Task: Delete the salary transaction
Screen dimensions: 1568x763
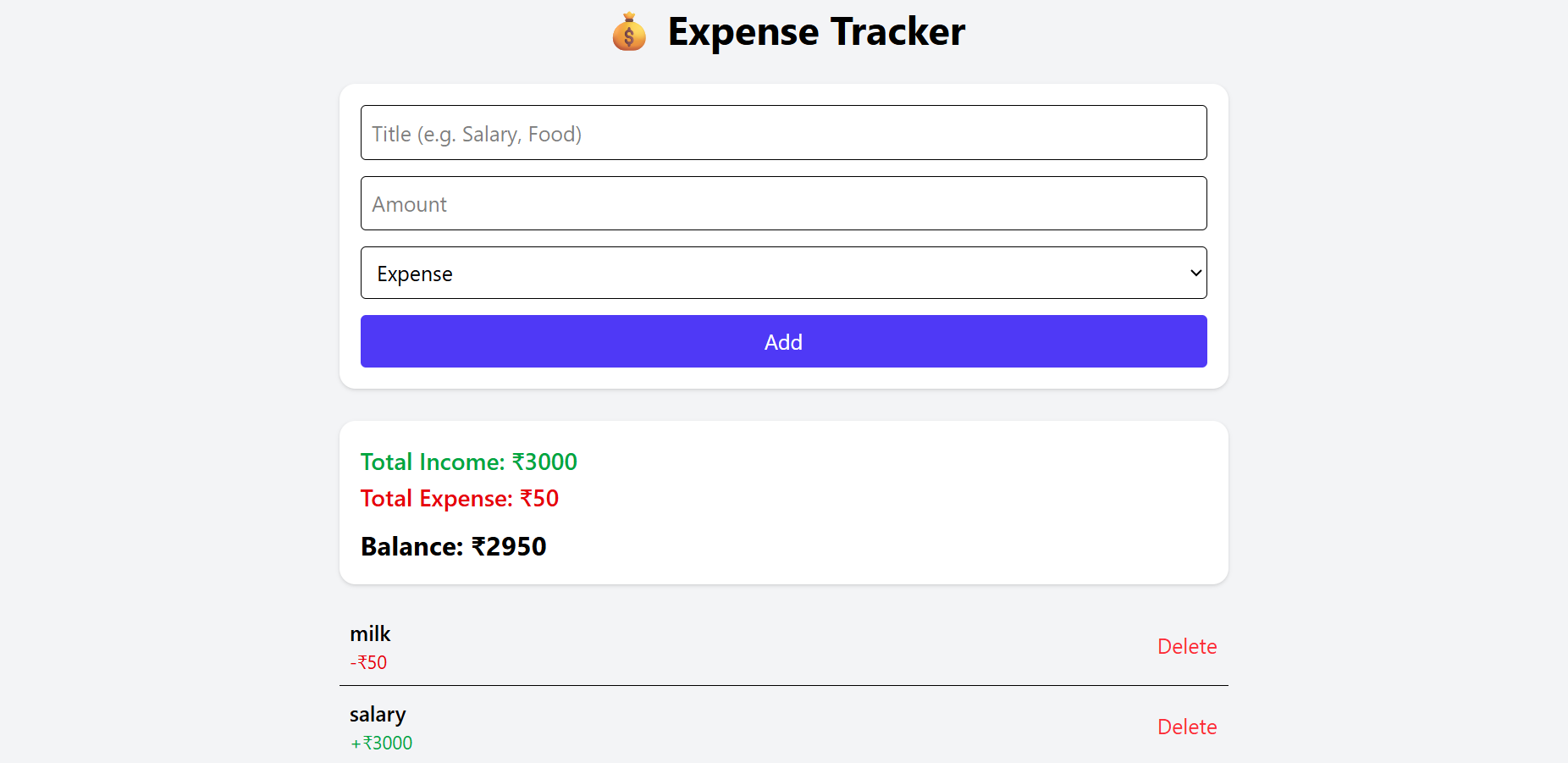Action: pos(1186,727)
